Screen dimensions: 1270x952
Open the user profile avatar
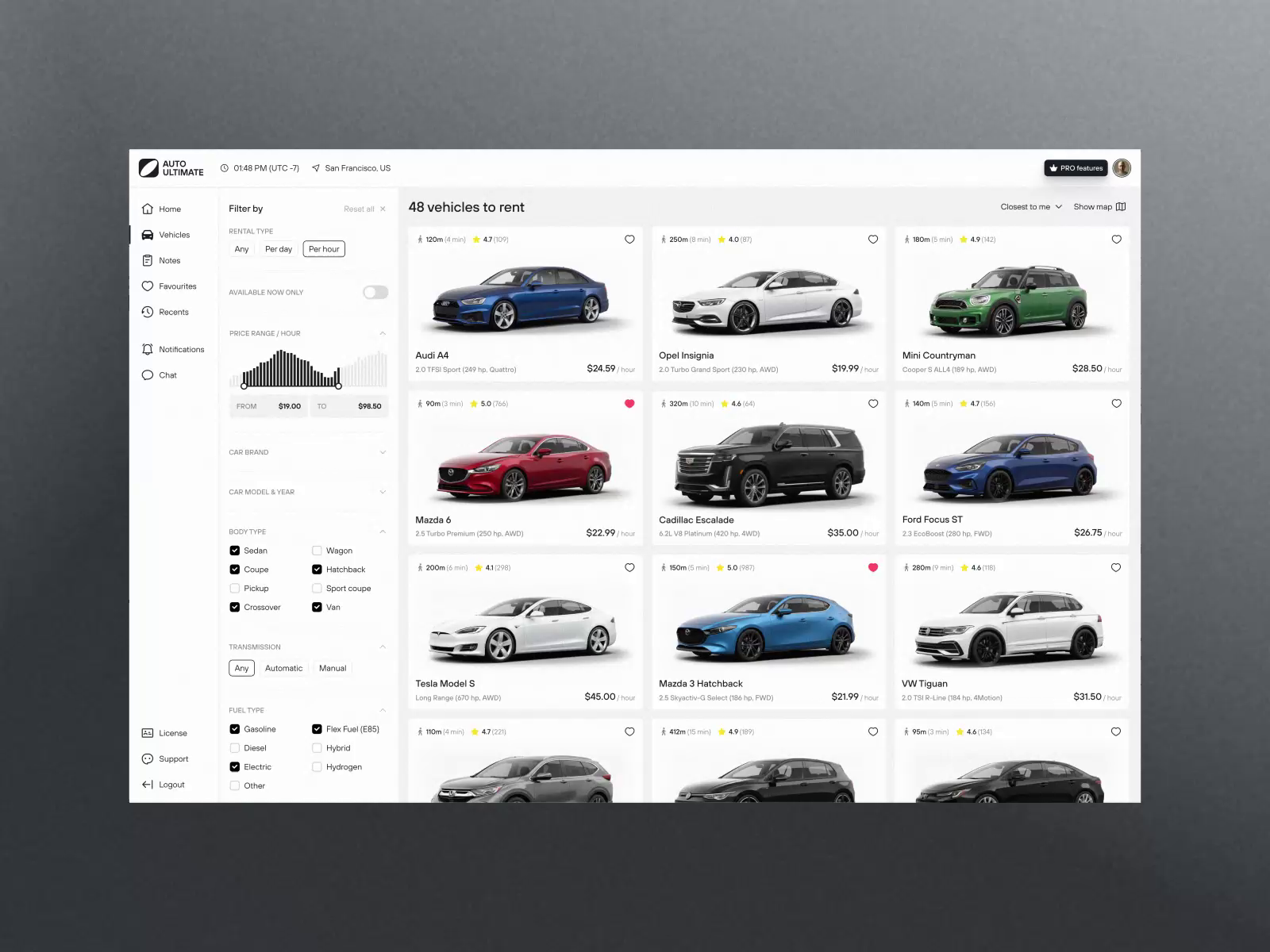1121,167
